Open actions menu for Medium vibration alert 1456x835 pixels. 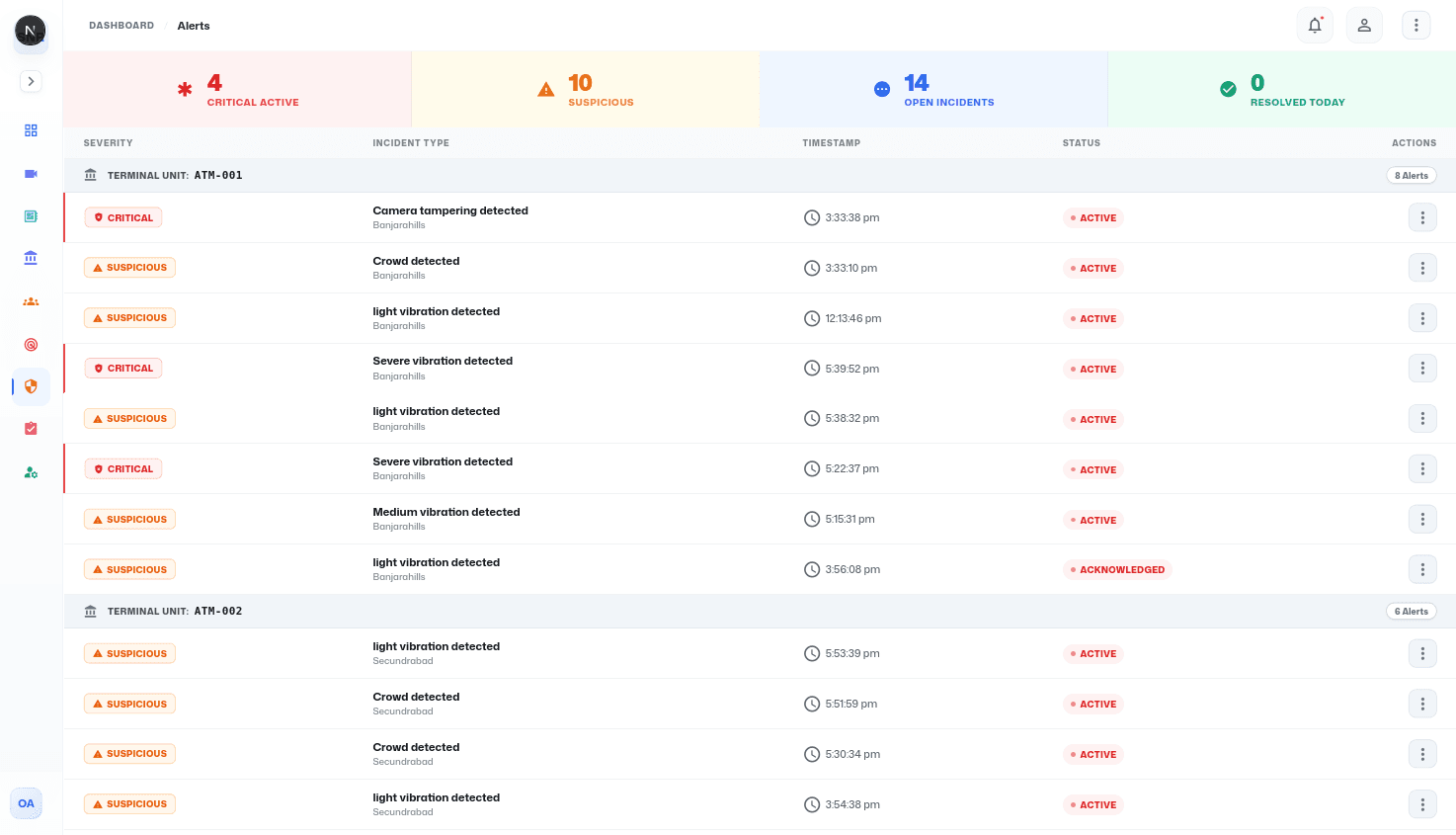(x=1422, y=520)
